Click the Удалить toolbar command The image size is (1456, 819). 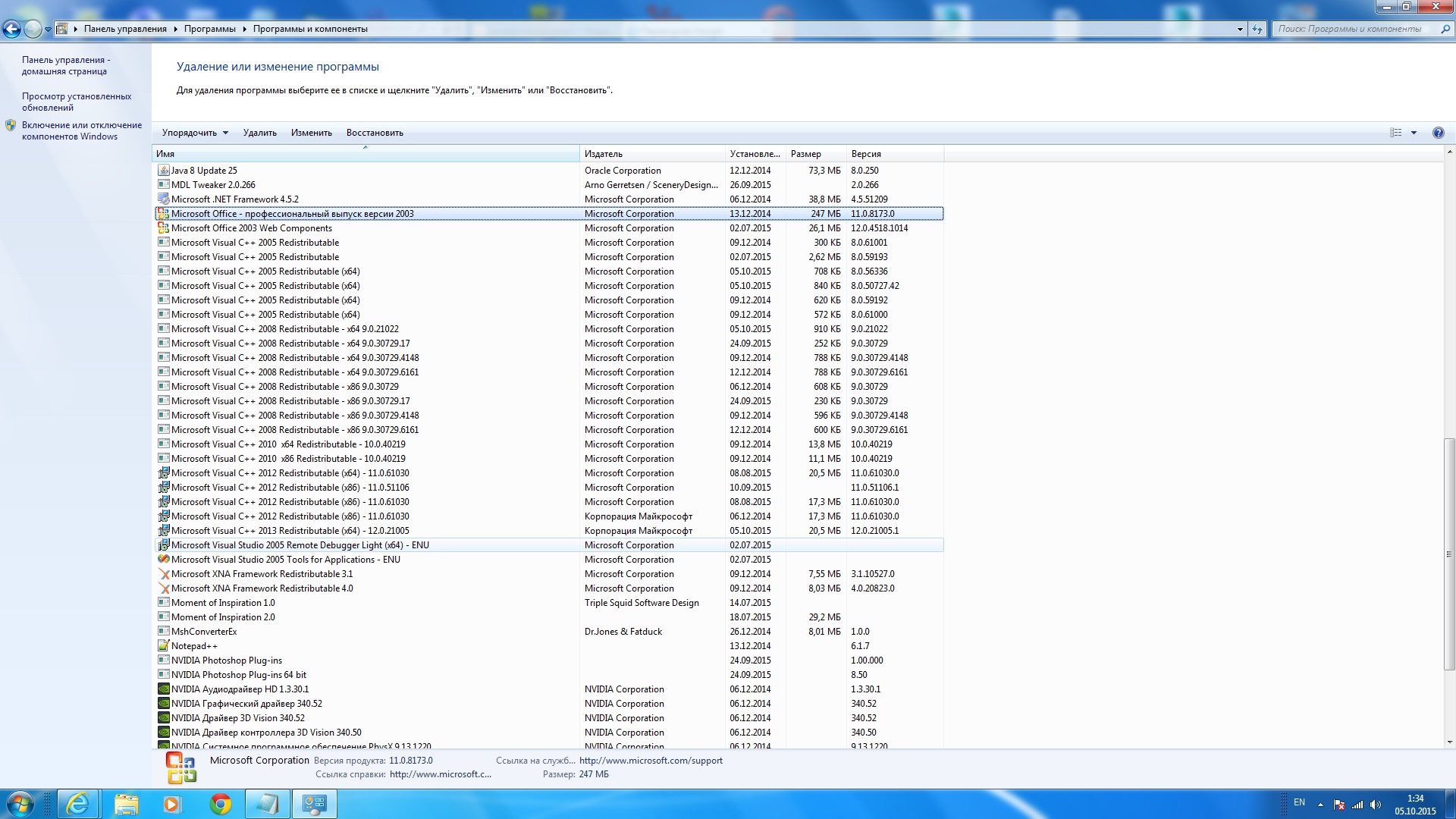click(259, 133)
